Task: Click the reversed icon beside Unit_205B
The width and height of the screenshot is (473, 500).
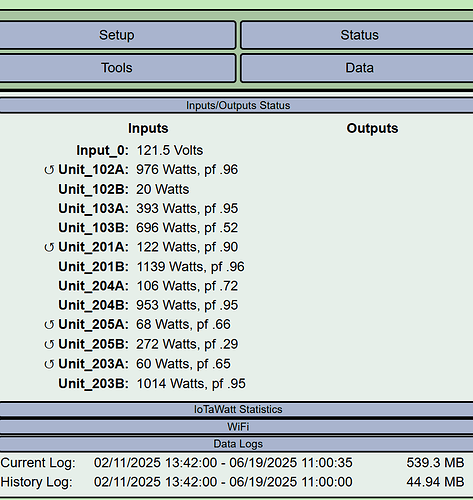Action: click(x=49, y=345)
